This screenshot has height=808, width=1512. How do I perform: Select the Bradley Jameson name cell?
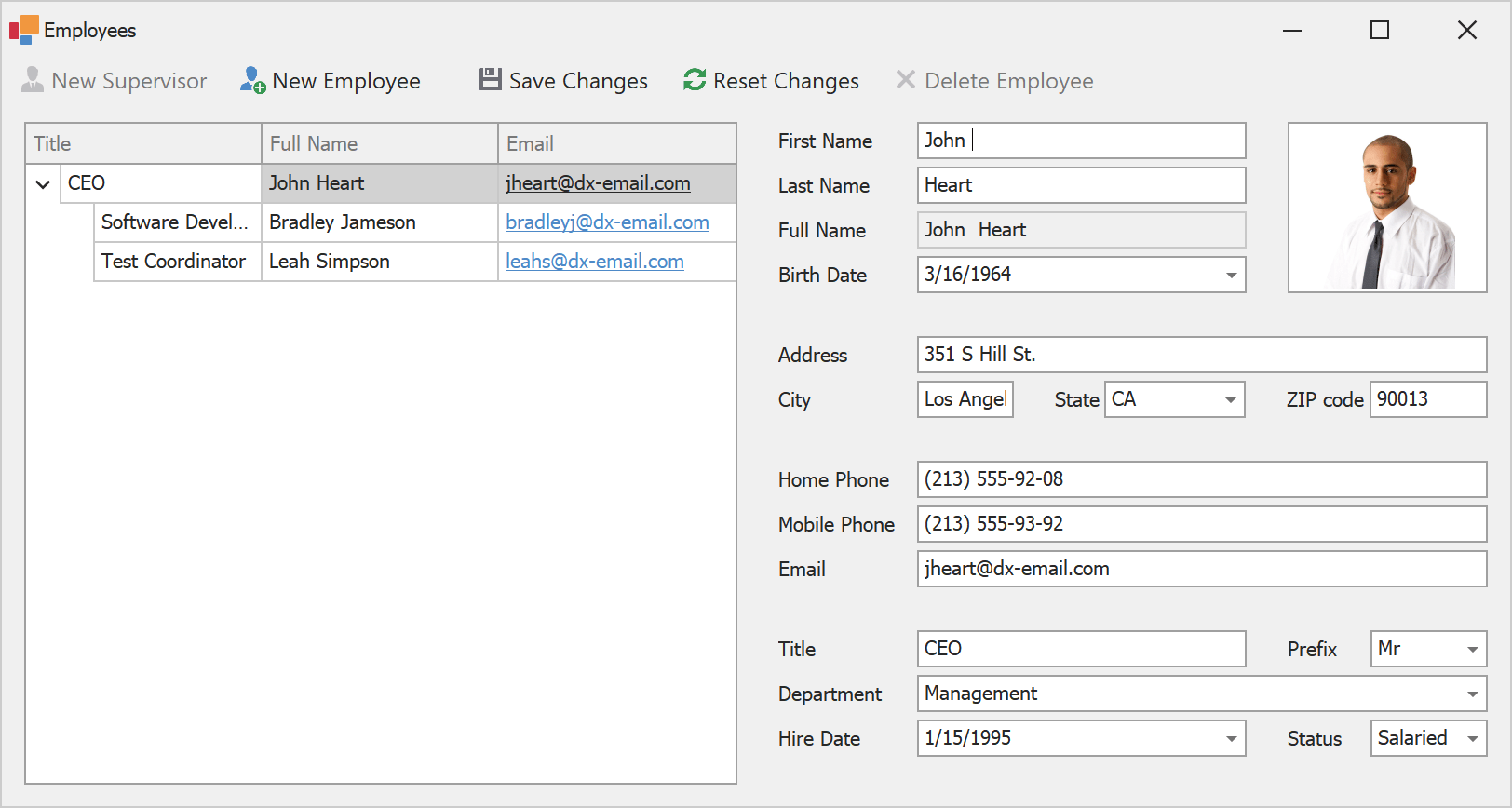click(x=380, y=222)
